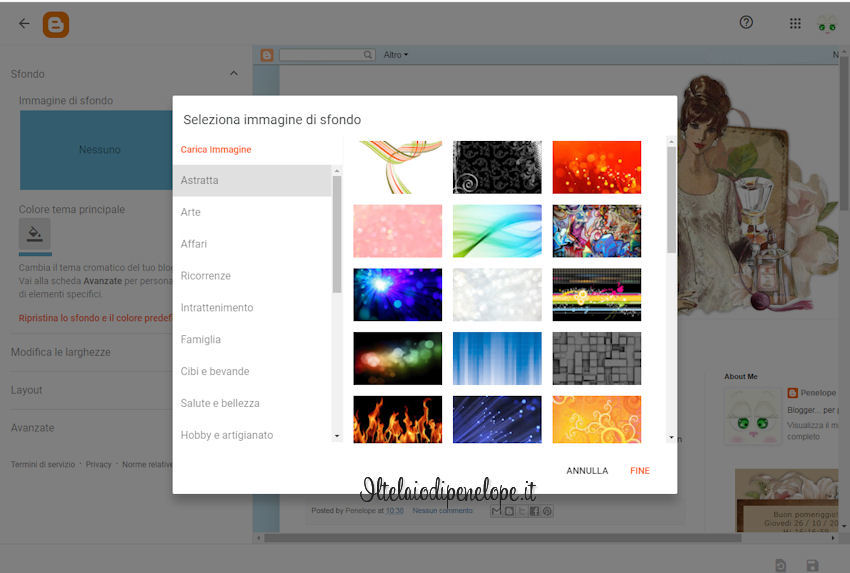Select the Cibi e bevande category
The height and width of the screenshot is (573, 850).
point(215,371)
